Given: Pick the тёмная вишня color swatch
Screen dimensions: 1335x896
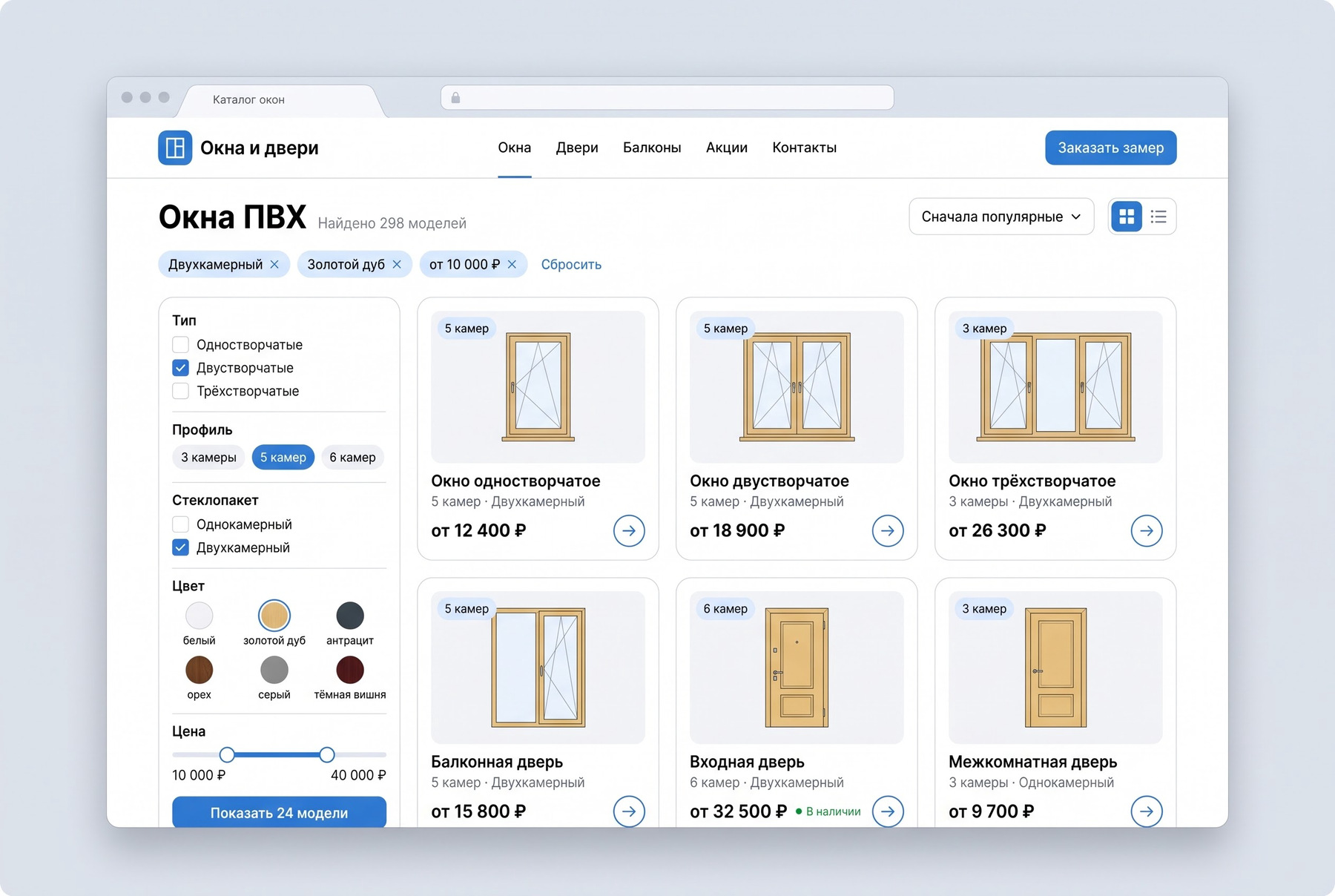Looking at the screenshot, I should pos(350,670).
